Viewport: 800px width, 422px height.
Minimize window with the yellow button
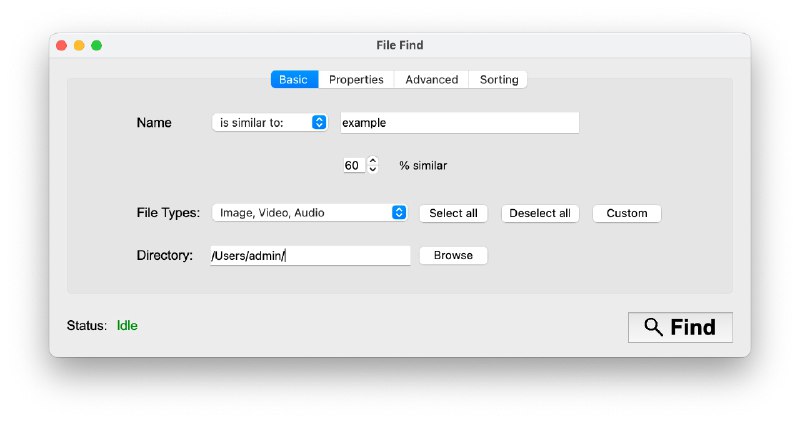(x=79, y=45)
